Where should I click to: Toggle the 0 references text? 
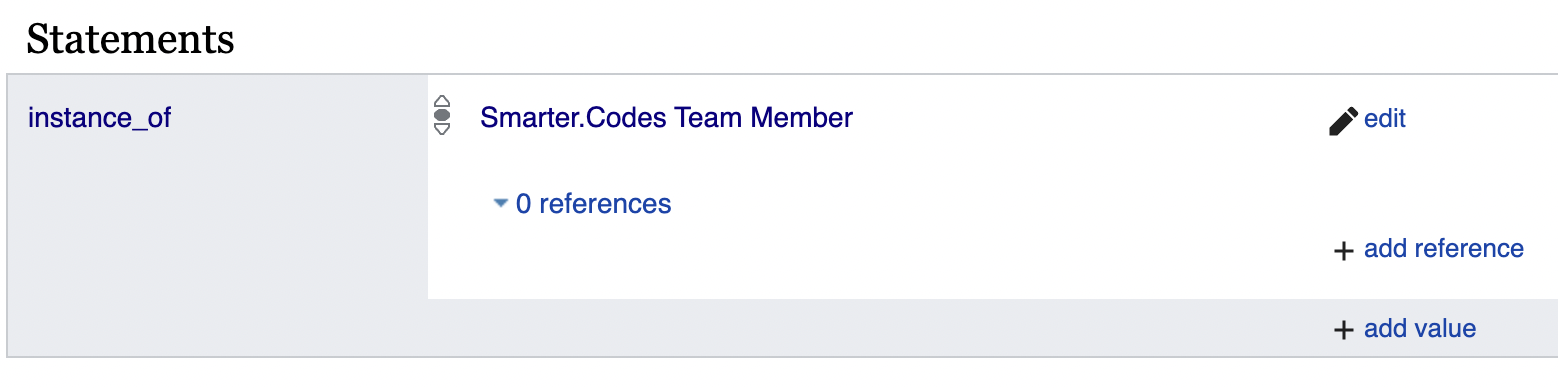[x=593, y=204]
